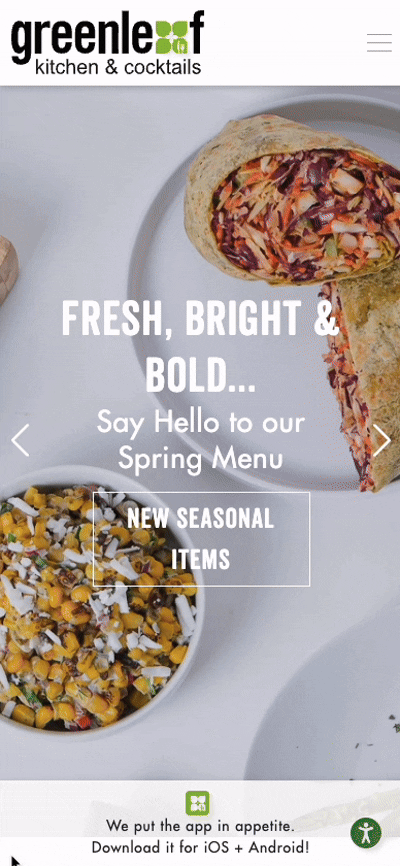Click the sliced veggie wrap photo

pyautogui.click(x=292, y=200)
